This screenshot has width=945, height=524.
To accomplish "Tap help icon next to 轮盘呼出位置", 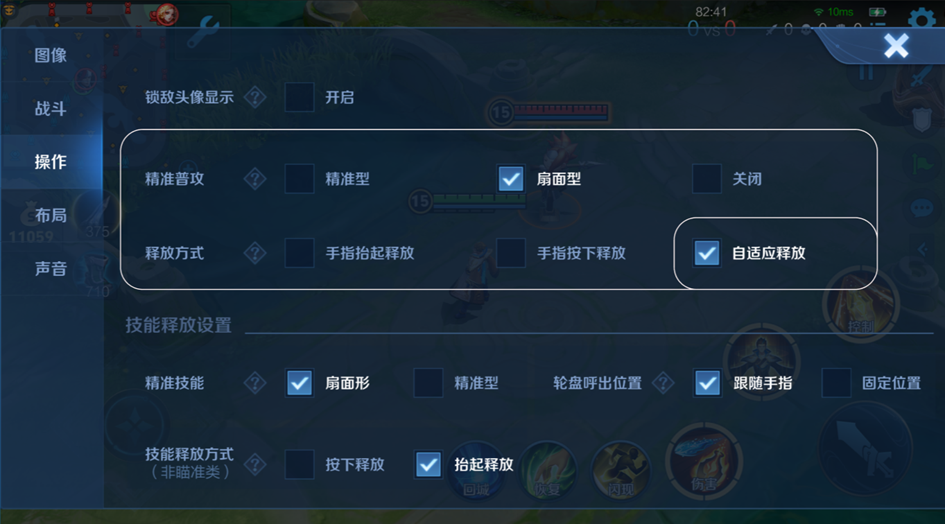I will point(663,383).
